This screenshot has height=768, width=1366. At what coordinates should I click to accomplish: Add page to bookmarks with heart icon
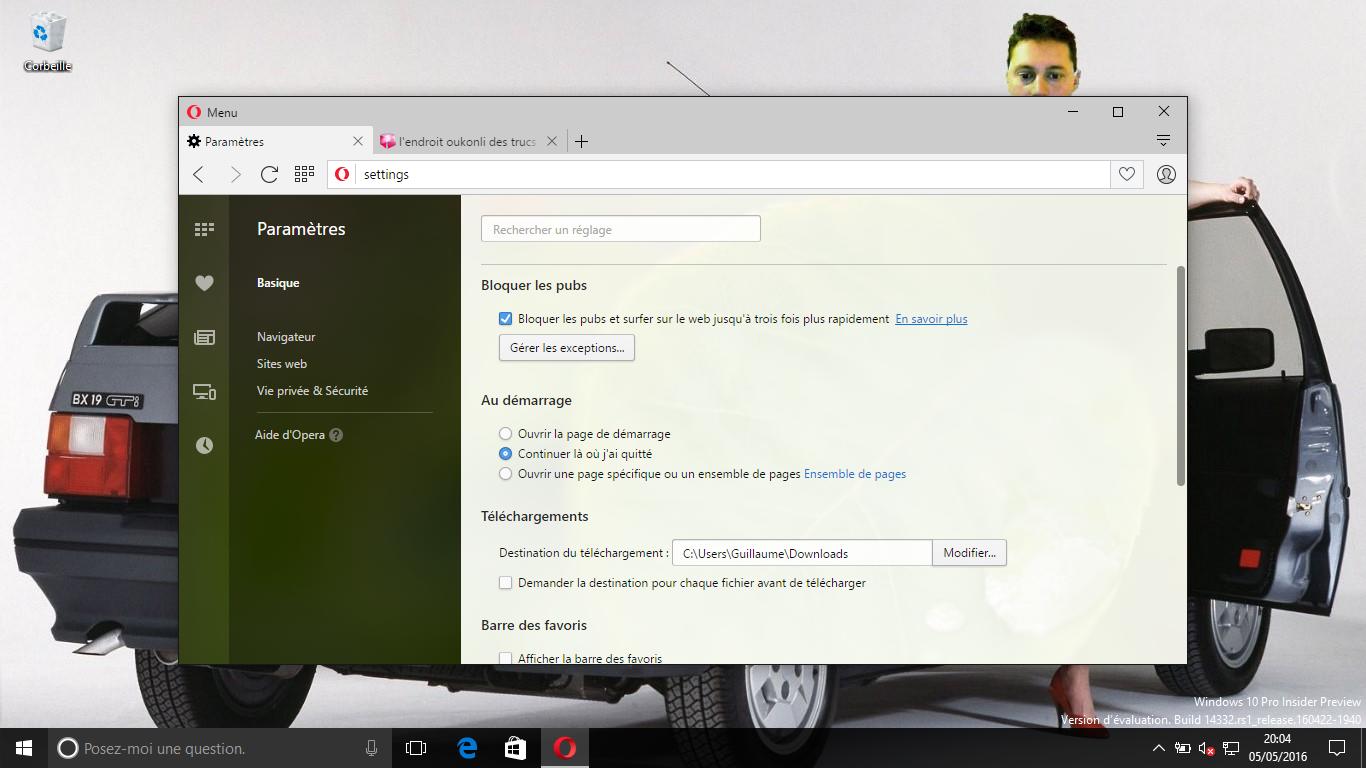(1127, 174)
